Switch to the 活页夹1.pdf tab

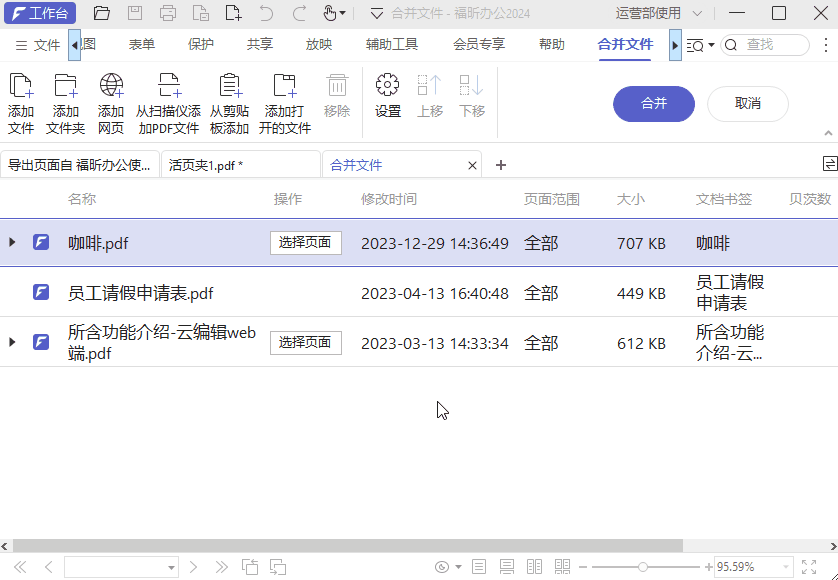click(240, 163)
